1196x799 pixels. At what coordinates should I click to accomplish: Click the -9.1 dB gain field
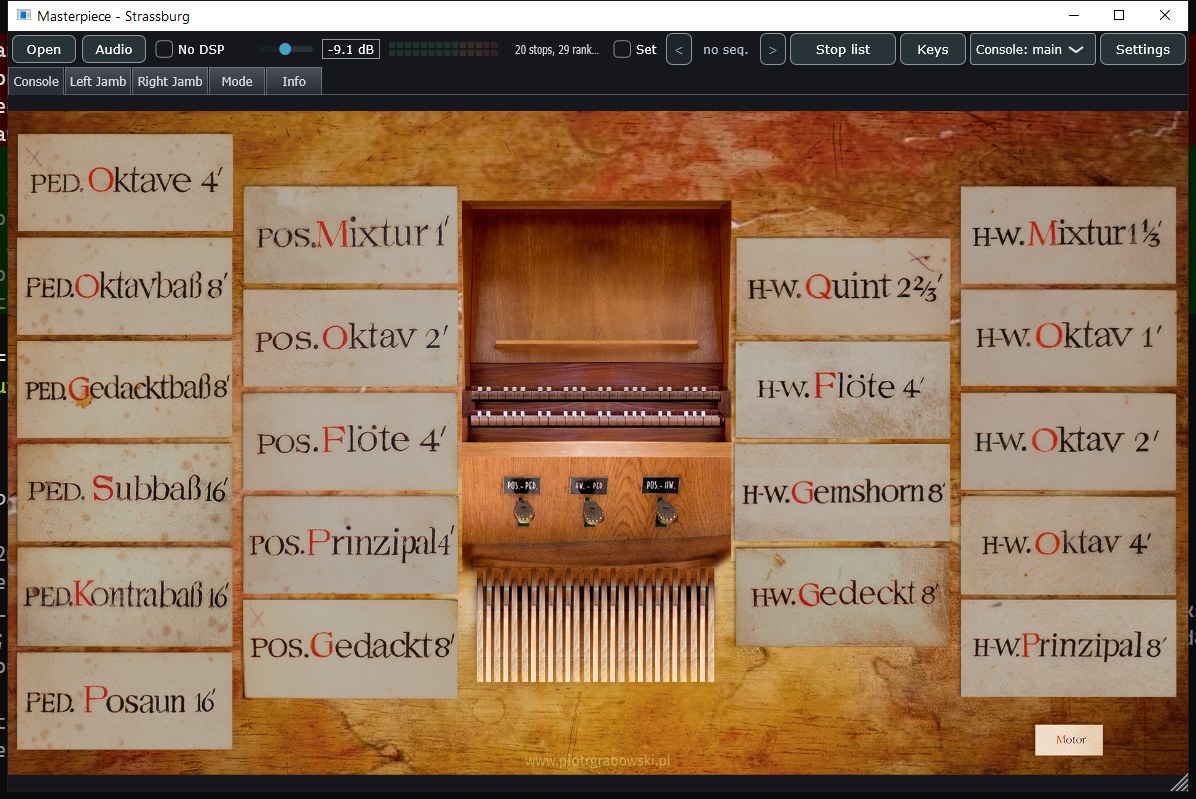click(x=351, y=50)
